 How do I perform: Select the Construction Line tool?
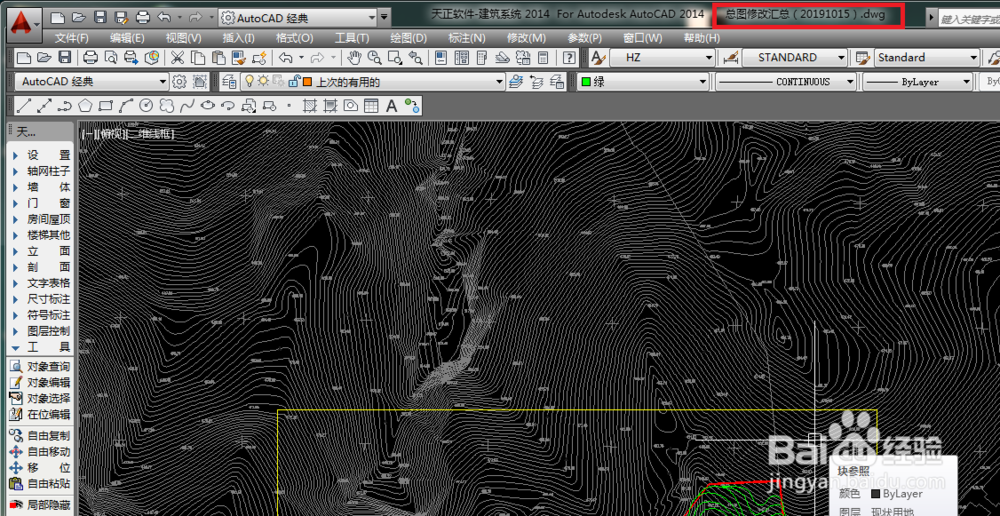pos(45,105)
